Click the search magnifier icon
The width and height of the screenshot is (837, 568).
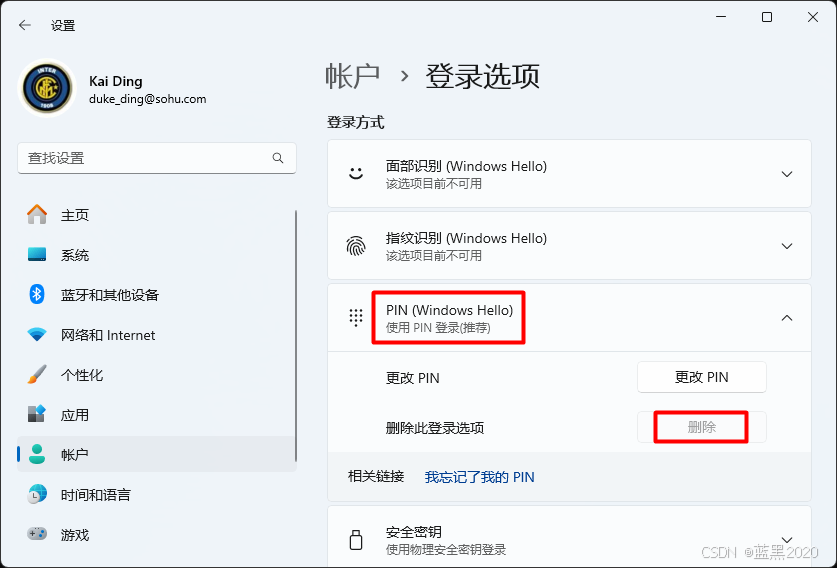[x=278, y=158]
